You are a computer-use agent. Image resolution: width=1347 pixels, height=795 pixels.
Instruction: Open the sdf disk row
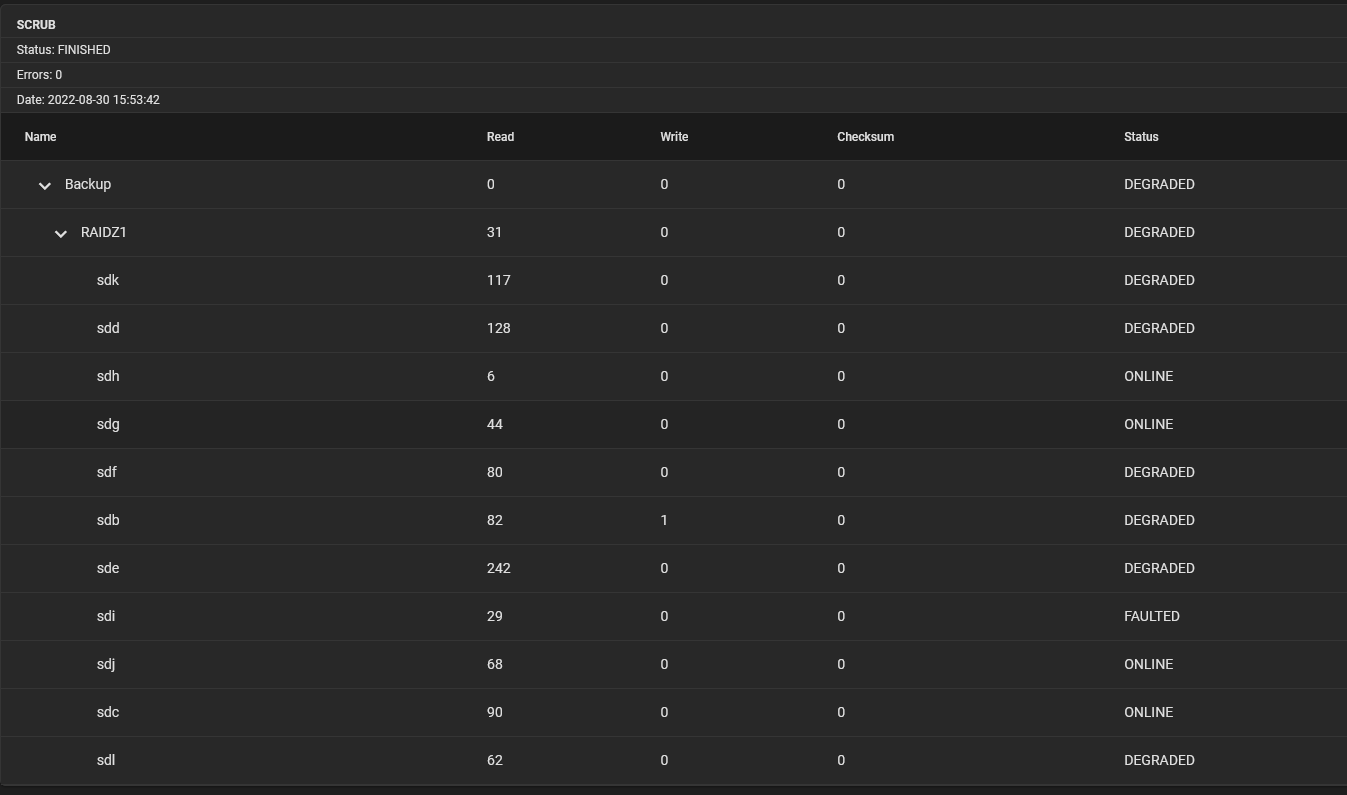(x=107, y=472)
